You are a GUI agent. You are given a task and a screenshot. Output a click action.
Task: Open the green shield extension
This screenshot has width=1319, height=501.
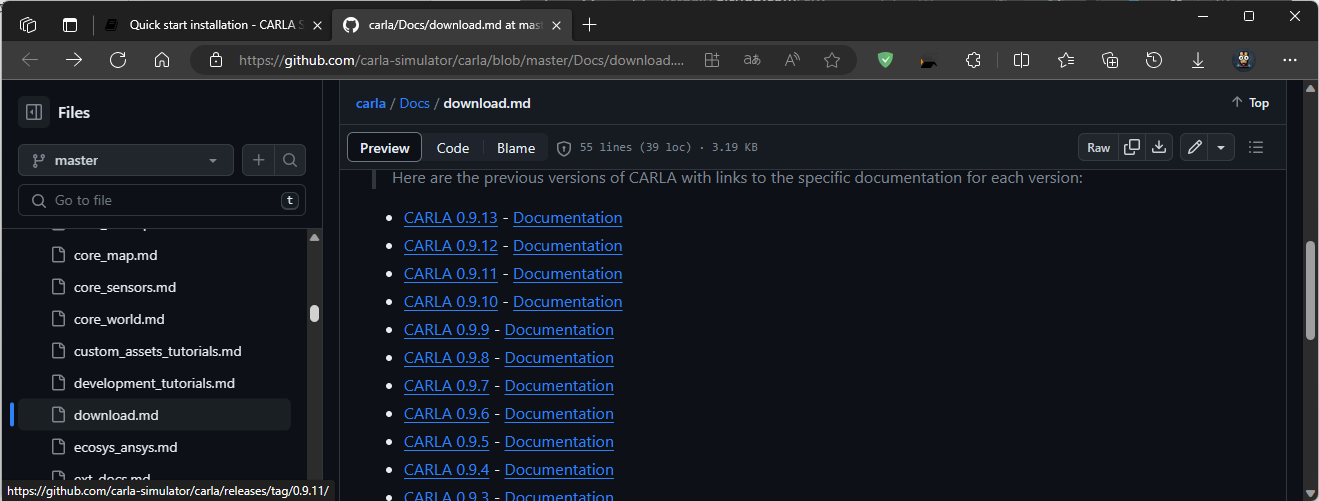click(885, 60)
